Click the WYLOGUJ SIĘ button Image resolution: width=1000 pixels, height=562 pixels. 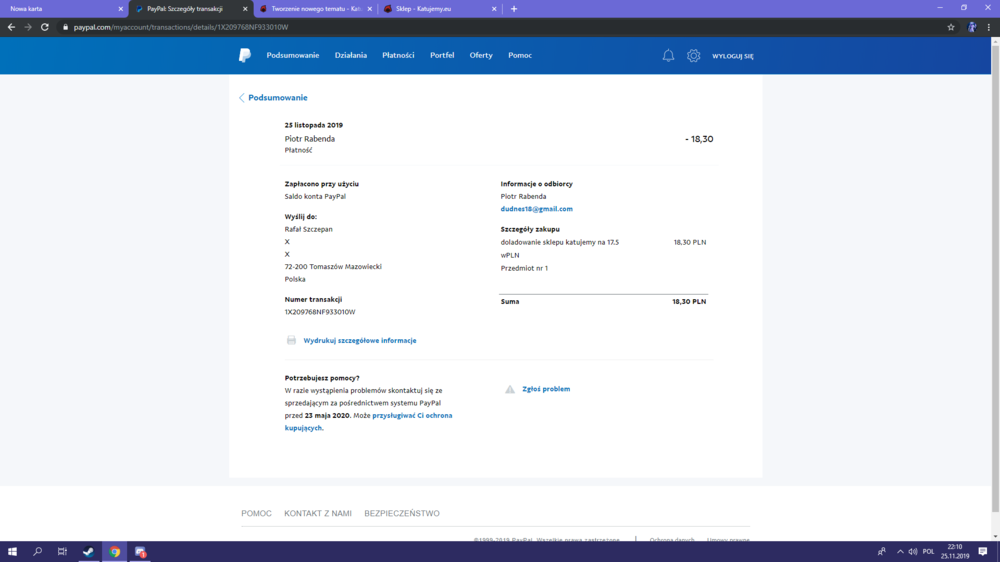click(733, 56)
